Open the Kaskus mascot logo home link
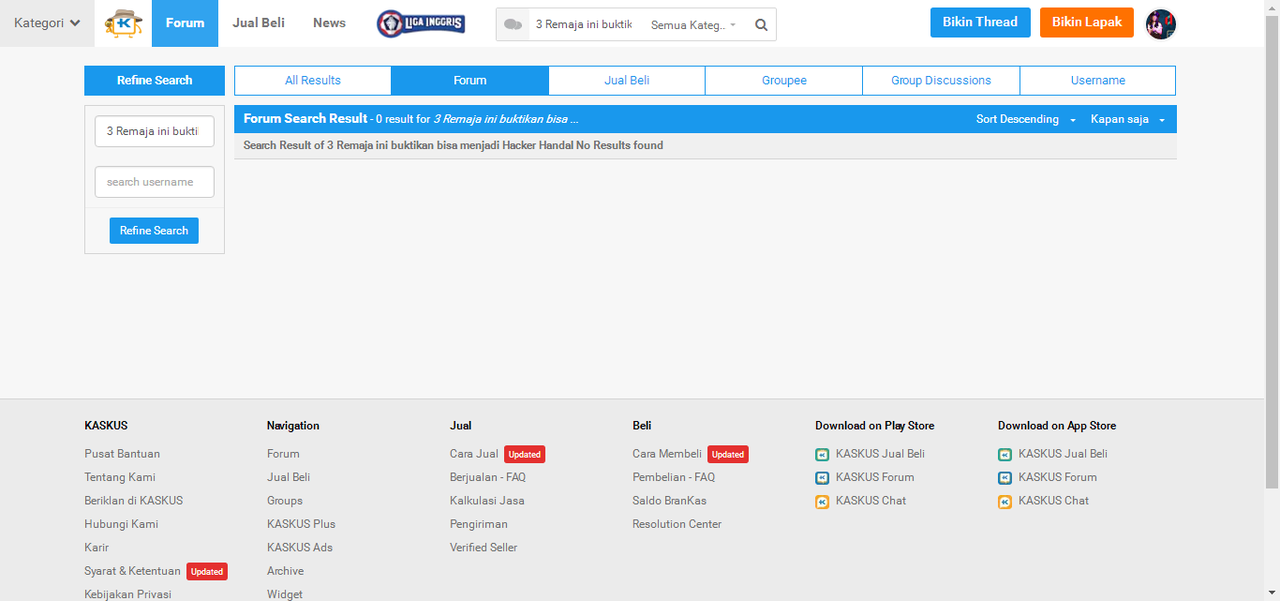 click(124, 23)
